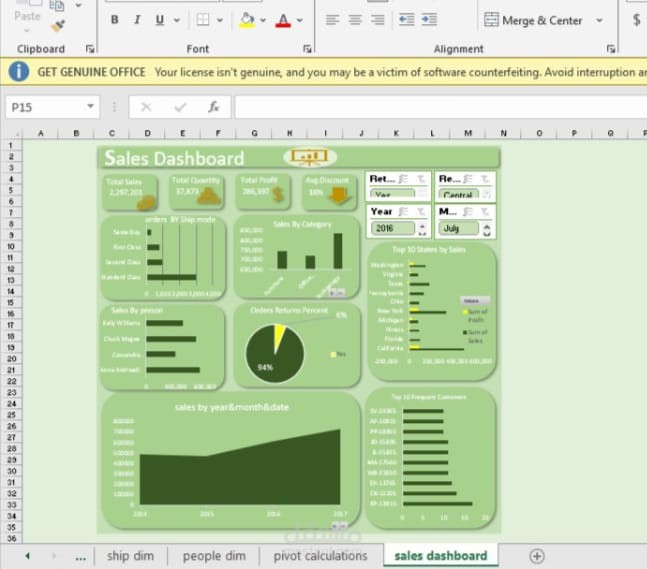Clear filter on the Region slicer
This screenshot has height=569, width=647.
(485, 179)
